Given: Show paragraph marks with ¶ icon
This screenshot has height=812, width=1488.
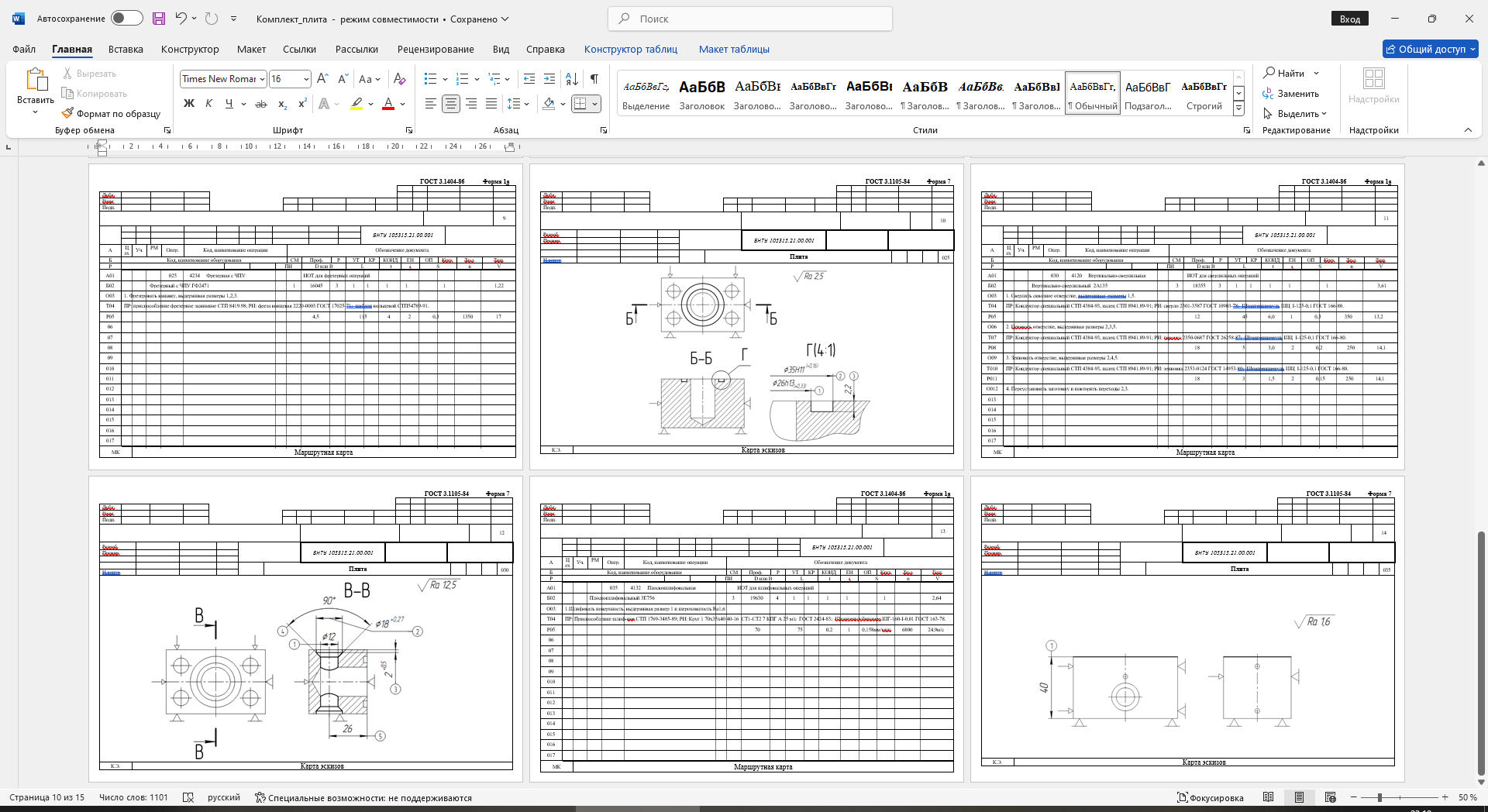Looking at the screenshot, I should [x=594, y=79].
